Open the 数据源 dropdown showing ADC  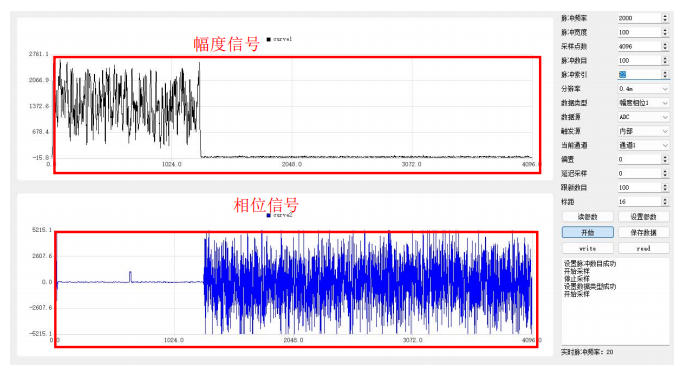click(643, 117)
